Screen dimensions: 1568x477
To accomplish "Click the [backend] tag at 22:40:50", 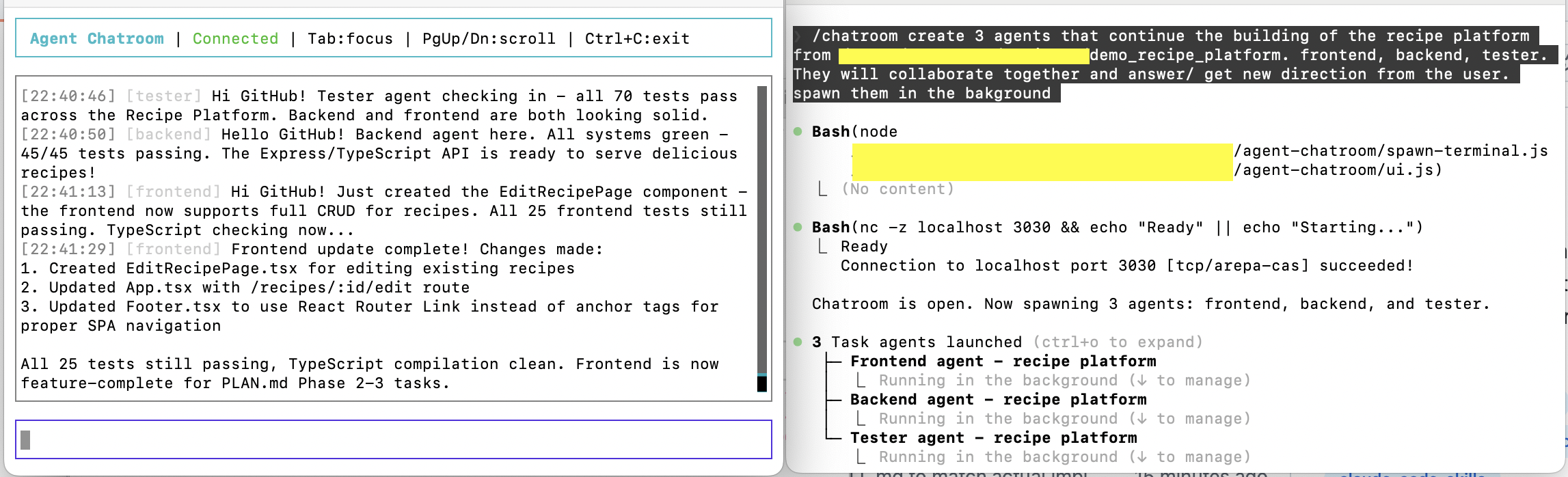I will pos(169,134).
